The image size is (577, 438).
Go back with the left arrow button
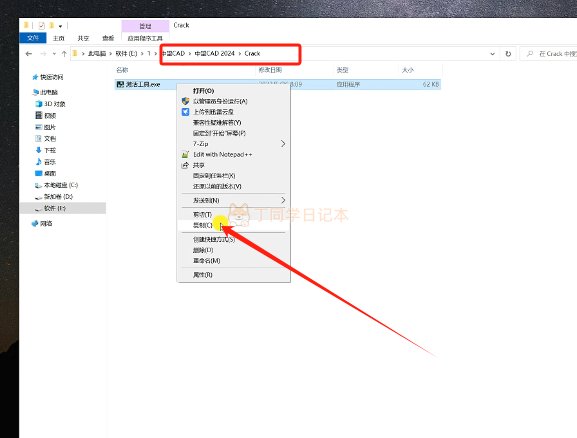(x=29, y=54)
